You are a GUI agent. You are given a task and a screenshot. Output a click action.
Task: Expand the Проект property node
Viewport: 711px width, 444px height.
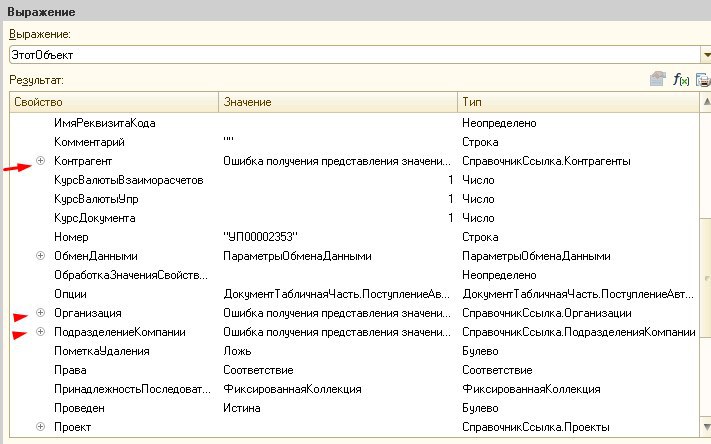tap(40, 426)
